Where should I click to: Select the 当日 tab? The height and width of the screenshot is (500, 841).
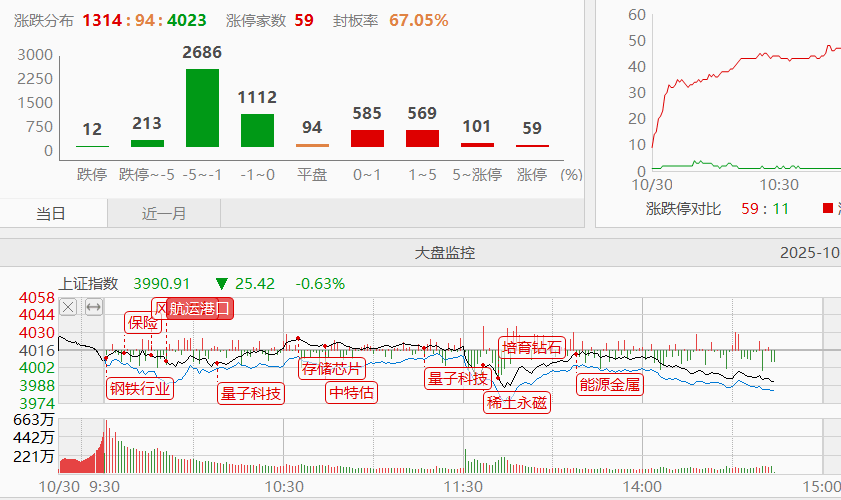tap(52, 213)
